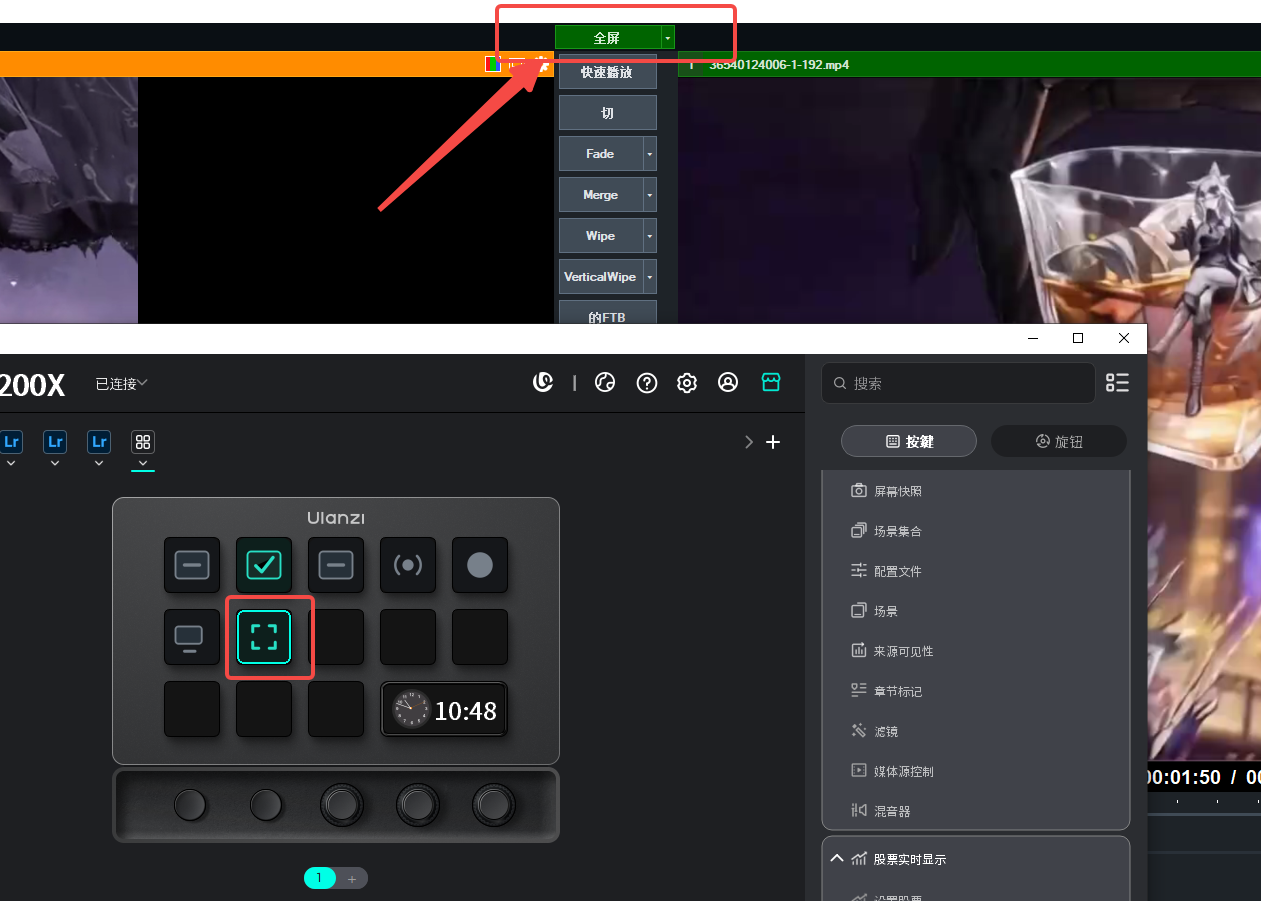Select the 10:48 clock key on the deck
The image size is (1261, 901).
pyautogui.click(x=444, y=709)
